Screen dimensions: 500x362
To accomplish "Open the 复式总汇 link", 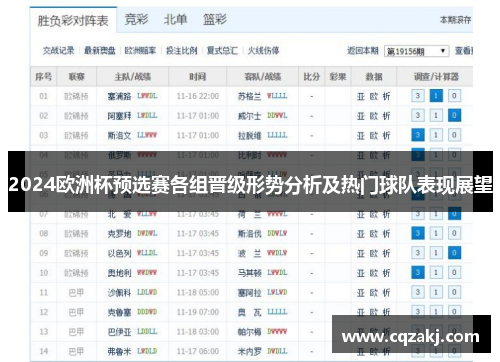I will (x=222, y=51).
